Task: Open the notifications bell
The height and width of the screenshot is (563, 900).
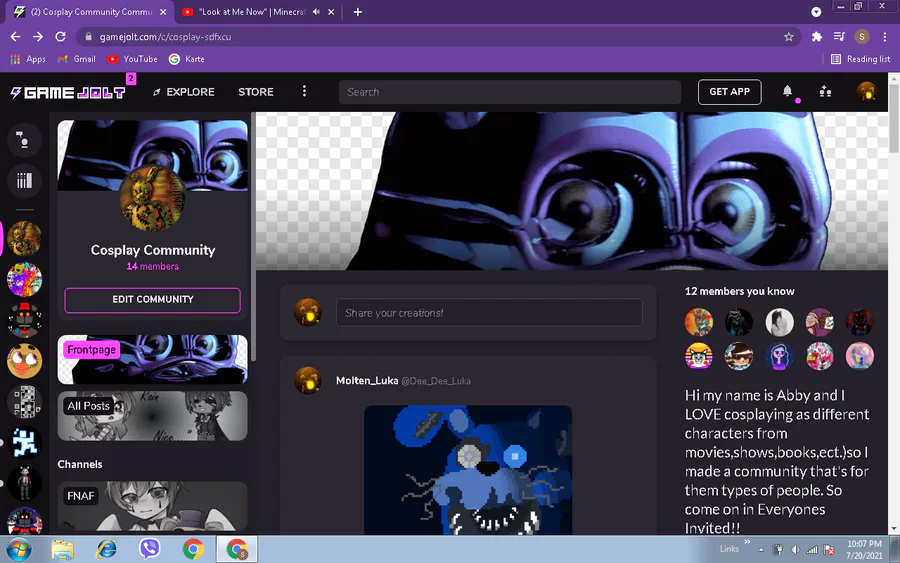Action: (788, 91)
